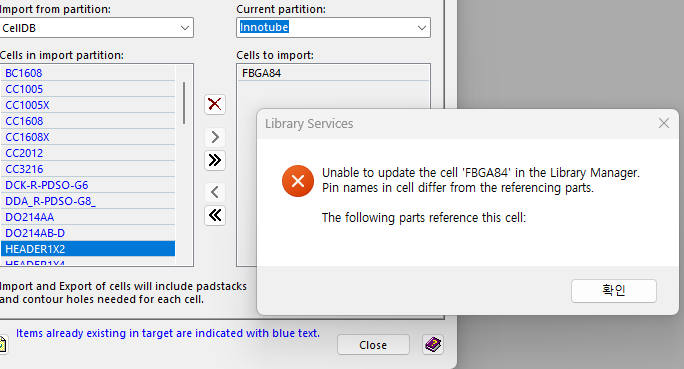Click the double right arrow include-all button

click(215, 160)
